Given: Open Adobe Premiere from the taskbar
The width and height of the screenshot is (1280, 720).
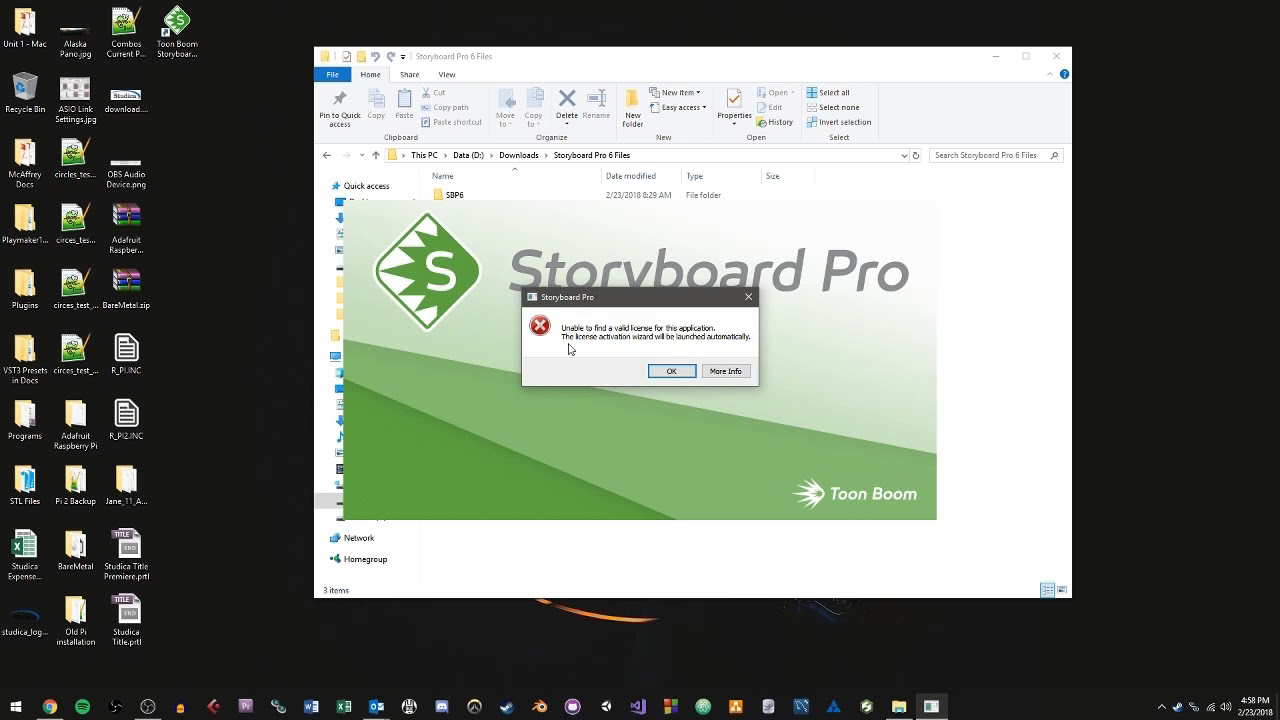Looking at the screenshot, I should click(x=246, y=707).
